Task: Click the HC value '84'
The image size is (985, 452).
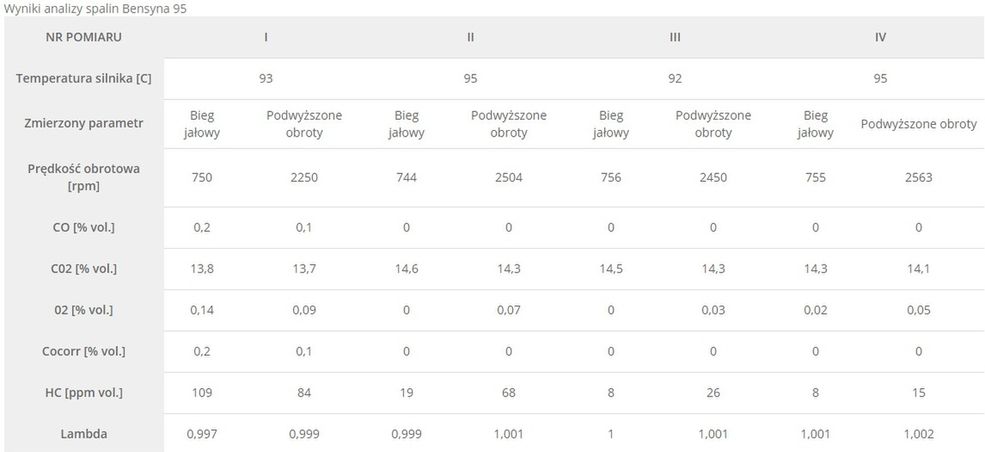Action: (x=303, y=393)
